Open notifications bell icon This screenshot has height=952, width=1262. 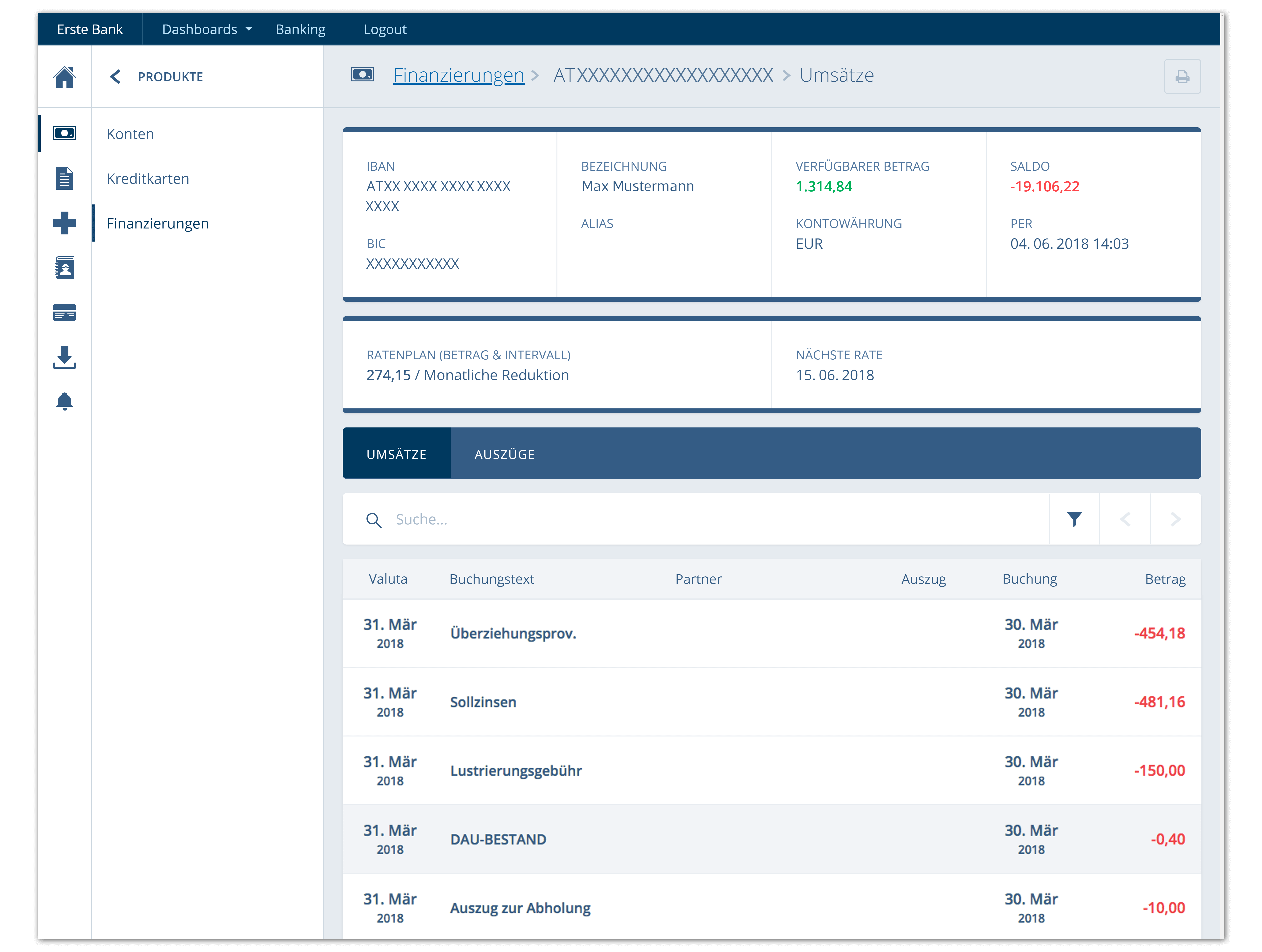click(65, 402)
